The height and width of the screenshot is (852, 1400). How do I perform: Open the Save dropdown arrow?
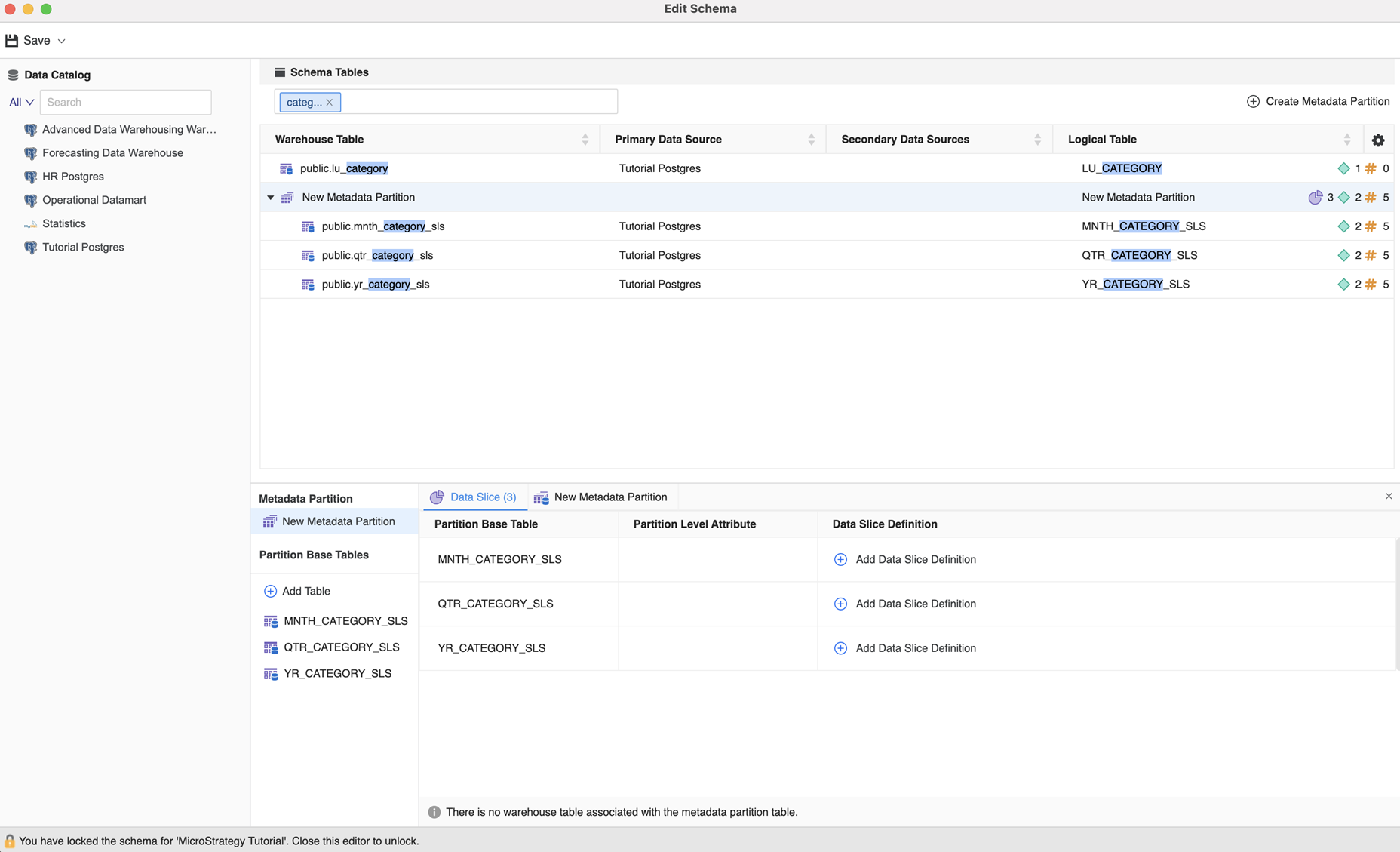click(x=62, y=41)
